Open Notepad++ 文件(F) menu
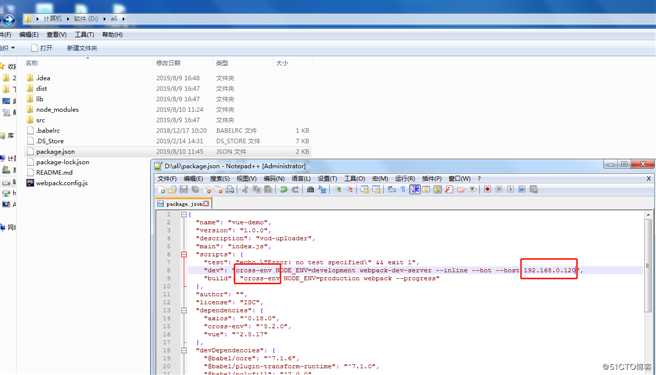 pyautogui.click(x=167, y=179)
